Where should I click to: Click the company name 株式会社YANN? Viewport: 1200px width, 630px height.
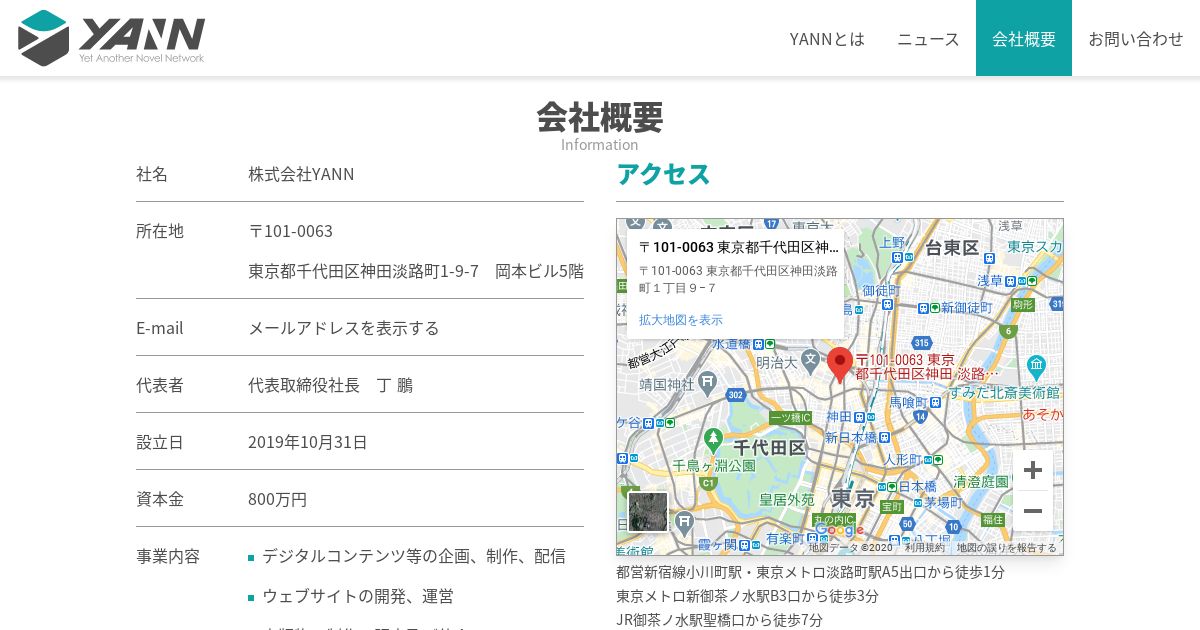(301, 174)
